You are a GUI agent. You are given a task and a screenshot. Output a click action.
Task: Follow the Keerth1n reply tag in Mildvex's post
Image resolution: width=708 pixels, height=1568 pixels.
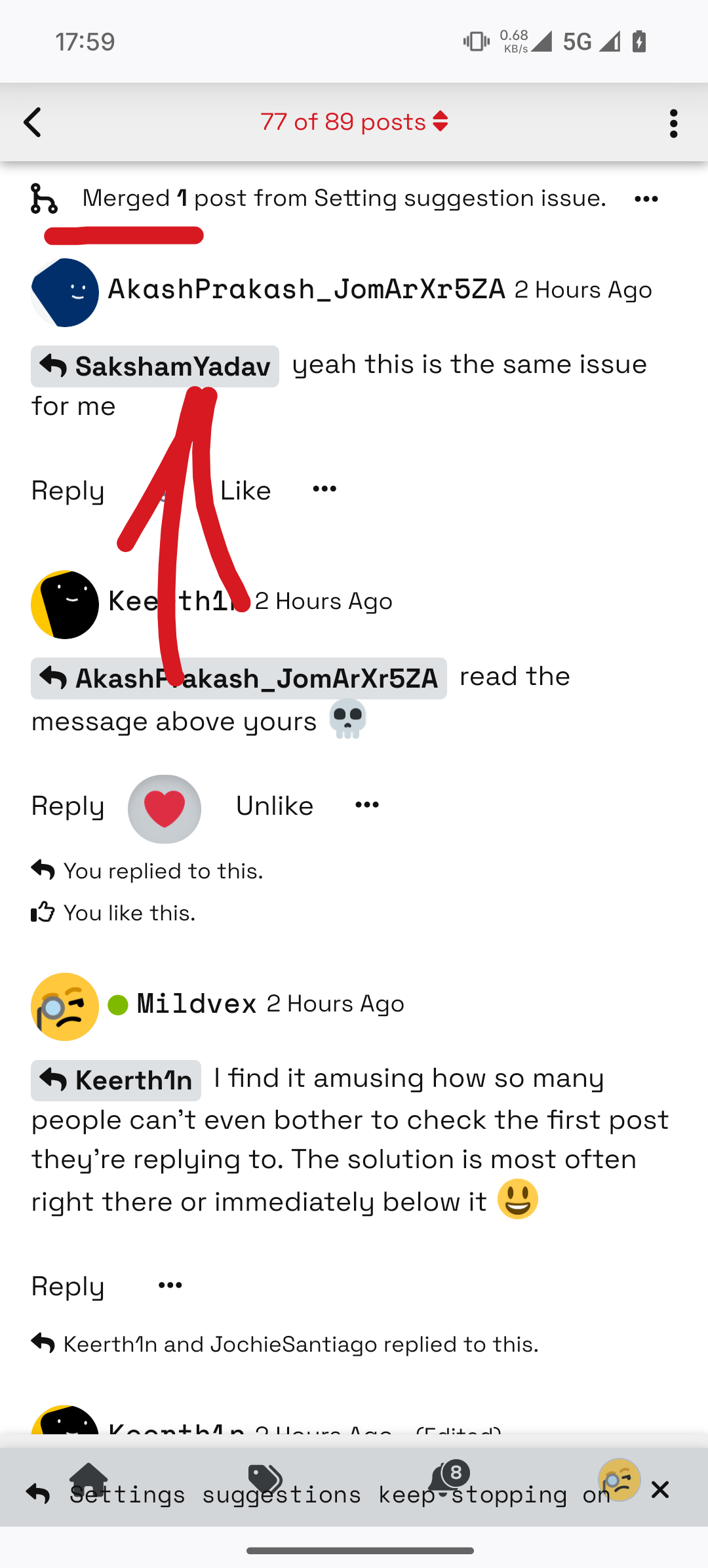[x=116, y=1080]
